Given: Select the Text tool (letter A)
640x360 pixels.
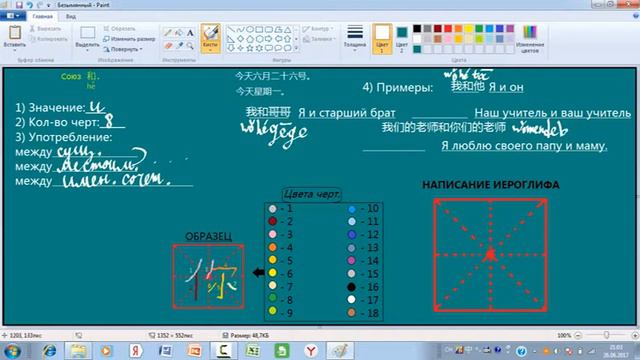Looking at the screenshot, I should (x=190, y=33).
